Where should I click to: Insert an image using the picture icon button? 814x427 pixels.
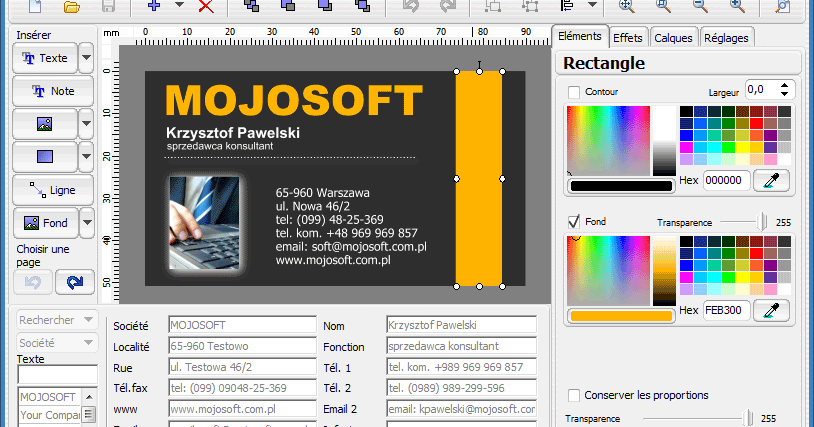pyautogui.click(x=45, y=124)
